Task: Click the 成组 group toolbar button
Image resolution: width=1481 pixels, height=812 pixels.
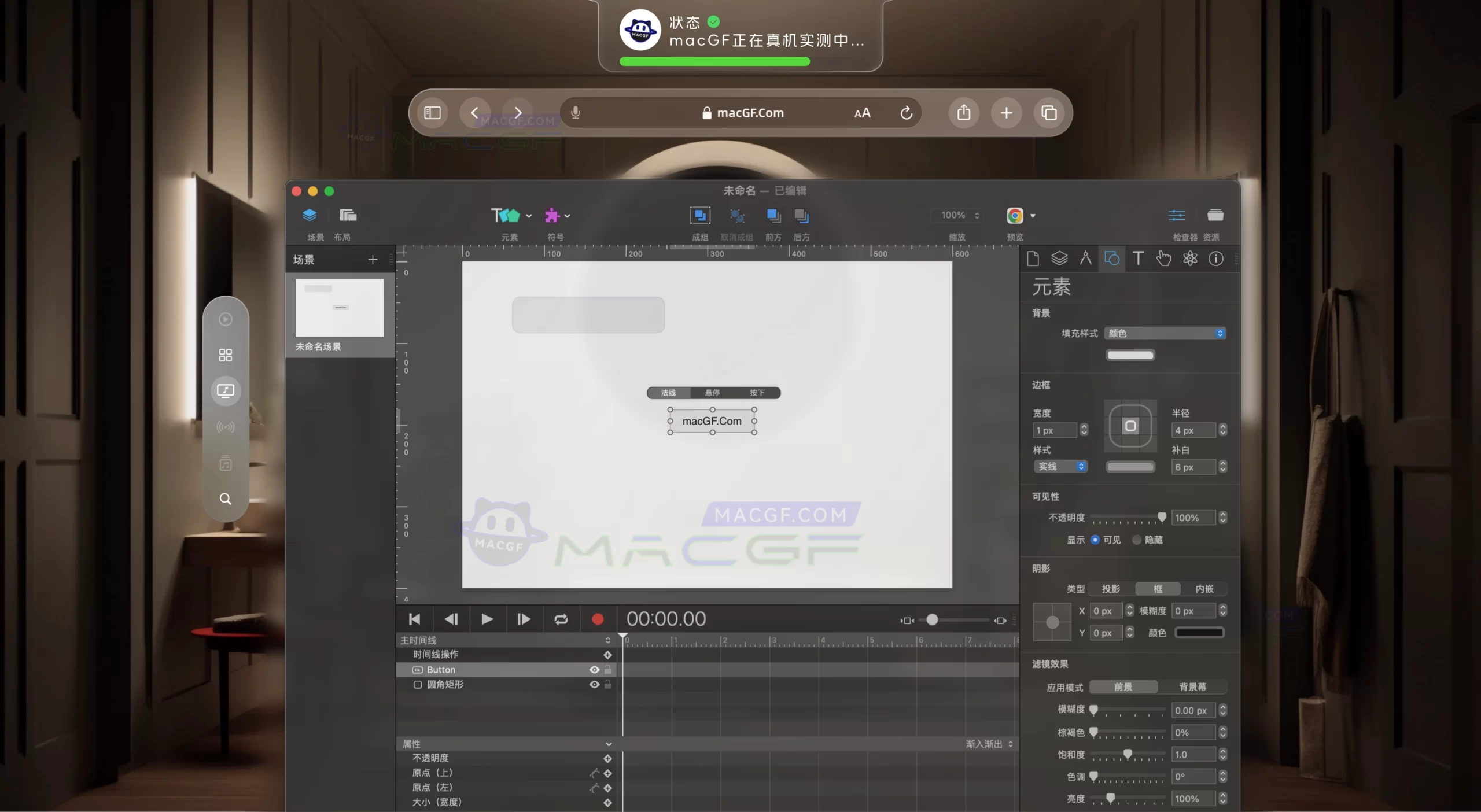Action: click(700, 215)
